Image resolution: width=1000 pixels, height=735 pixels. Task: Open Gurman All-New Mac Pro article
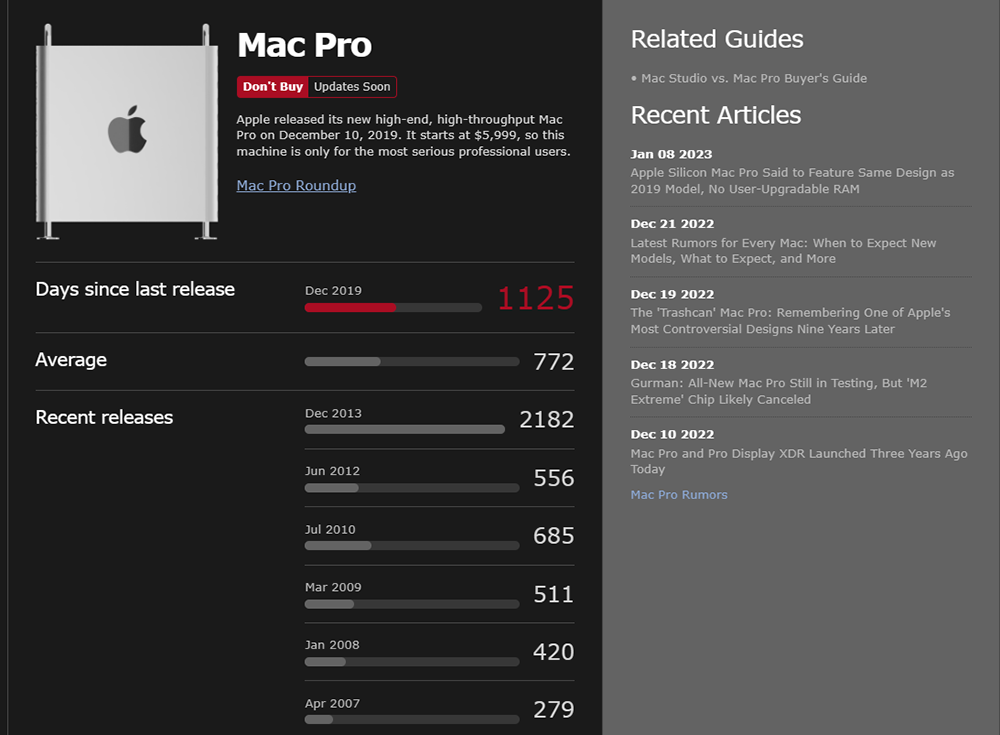coord(779,391)
